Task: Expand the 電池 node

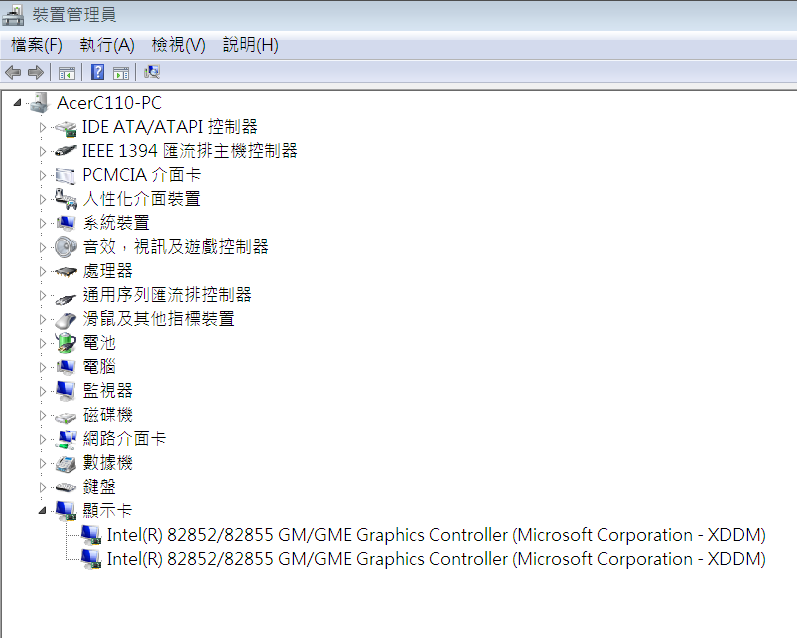Action: pos(43,343)
